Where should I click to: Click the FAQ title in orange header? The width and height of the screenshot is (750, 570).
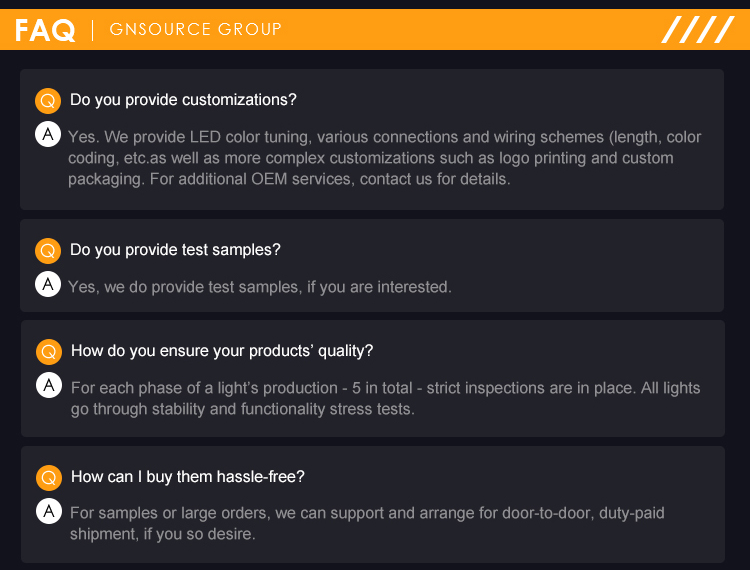pyautogui.click(x=45, y=30)
